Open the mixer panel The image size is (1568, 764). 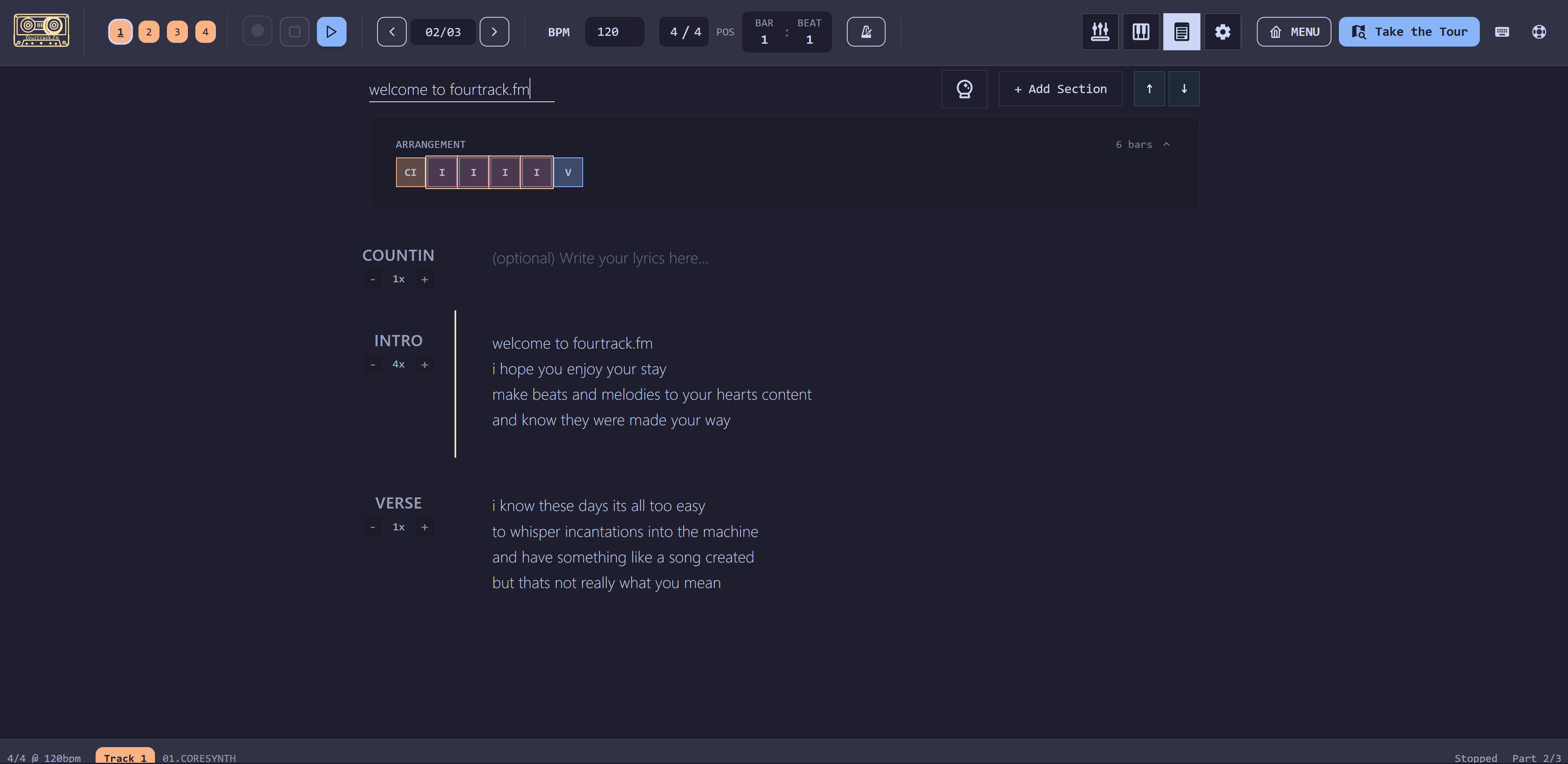coord(1099,31)
